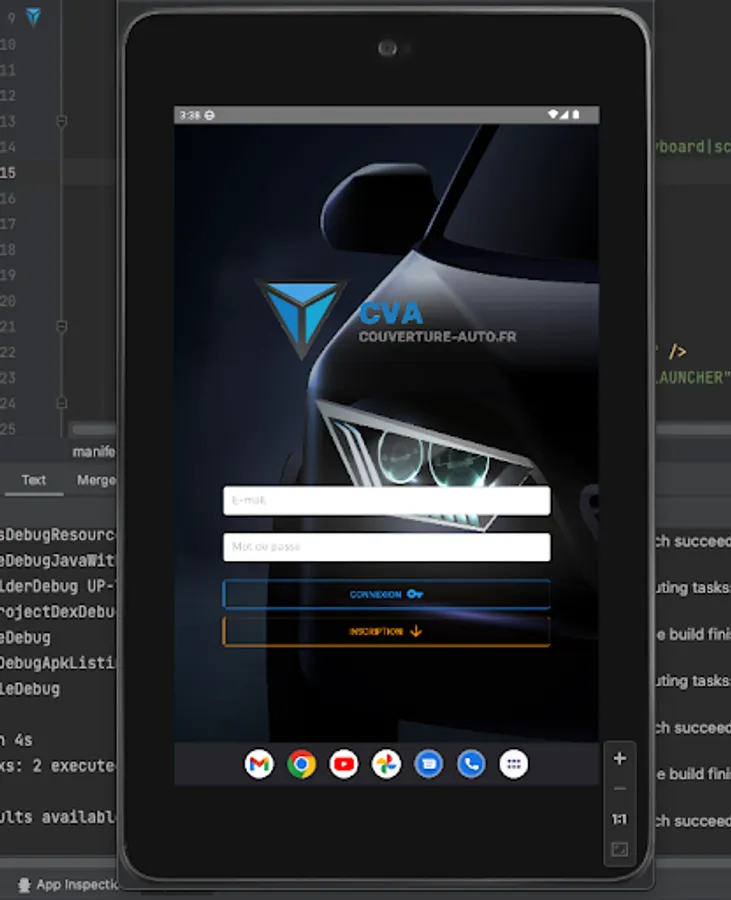Switch to the Merged Manifest tab
Screen dimensions: 731x900
(x=96, y=480)
